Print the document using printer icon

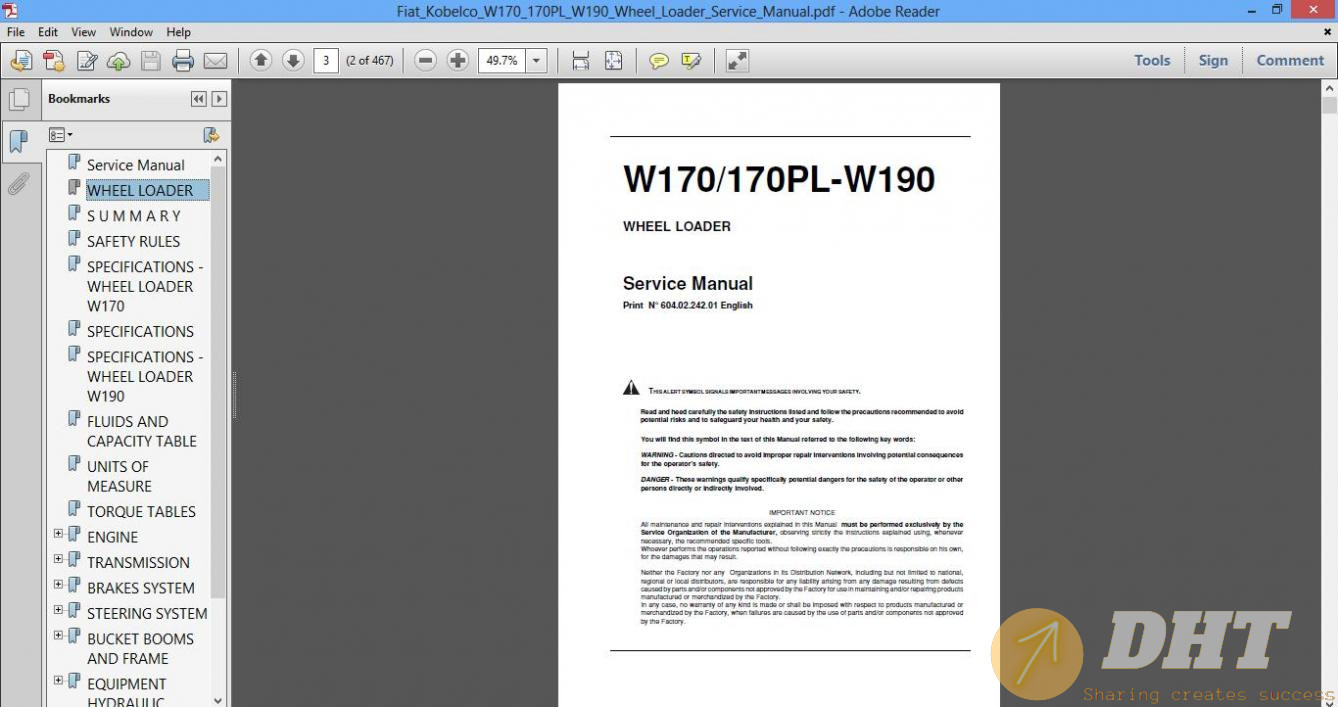[183, 61]
